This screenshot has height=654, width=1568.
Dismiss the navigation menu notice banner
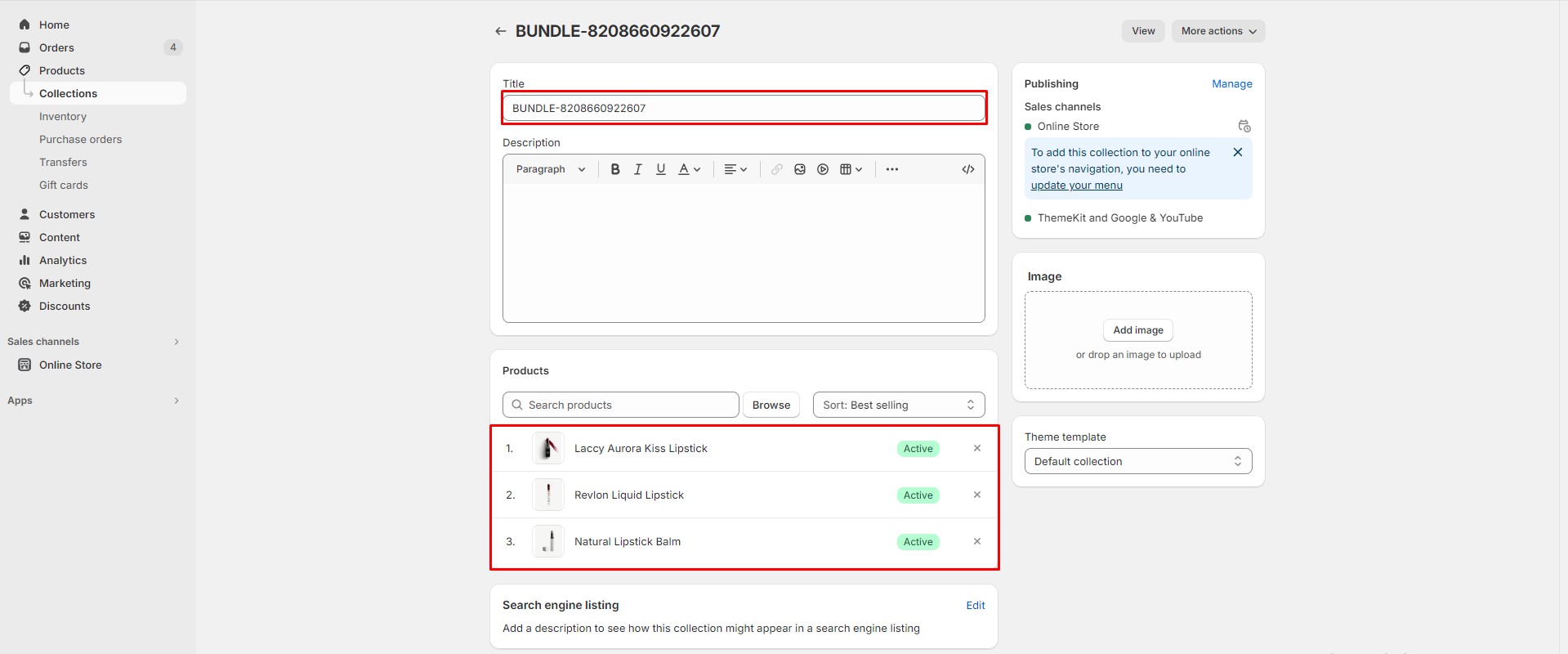click(x=1237, y=152)
